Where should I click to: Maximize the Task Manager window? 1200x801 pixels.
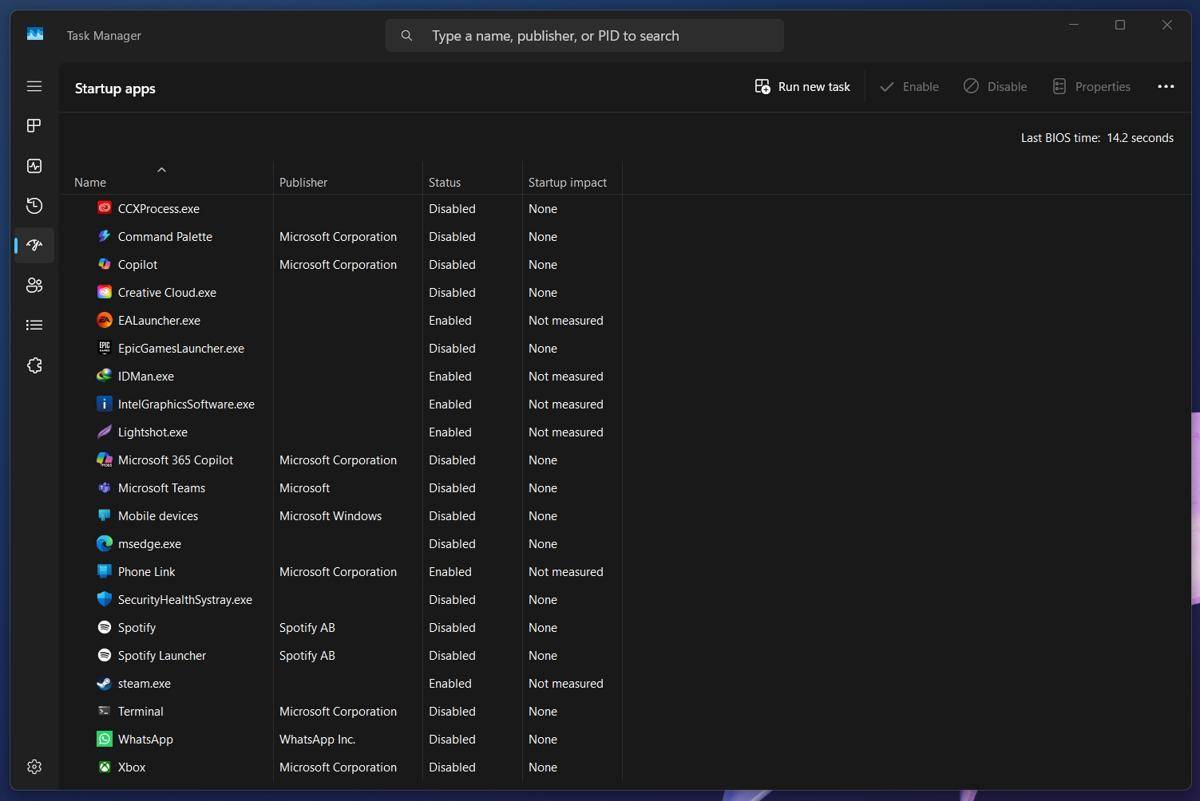(1120, 25)
